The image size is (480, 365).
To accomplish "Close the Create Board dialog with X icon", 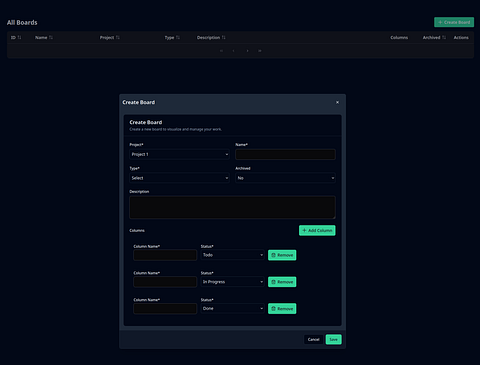I will pos(337,102).
